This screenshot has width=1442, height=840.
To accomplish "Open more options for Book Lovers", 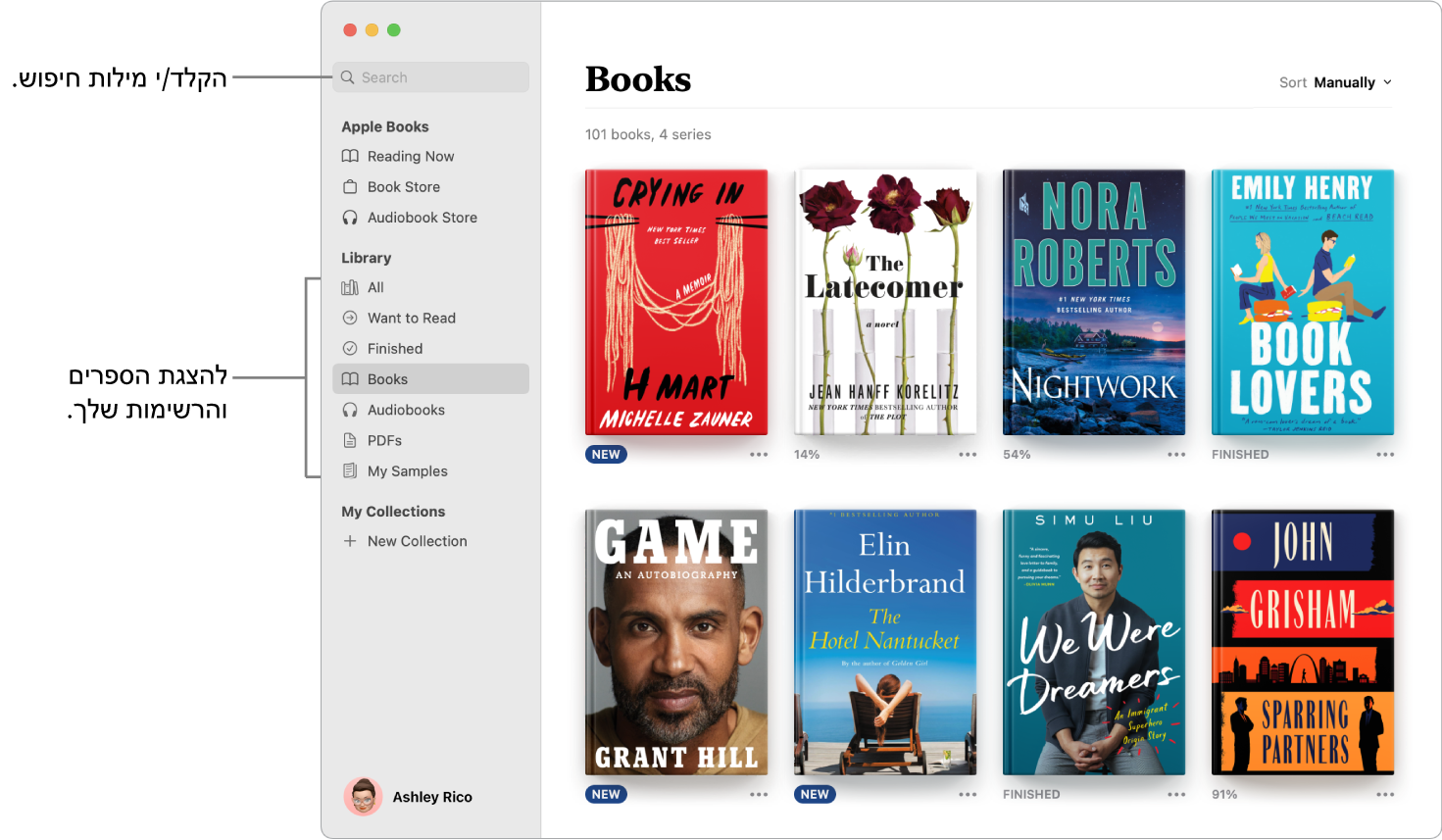I will [1385, 455].
